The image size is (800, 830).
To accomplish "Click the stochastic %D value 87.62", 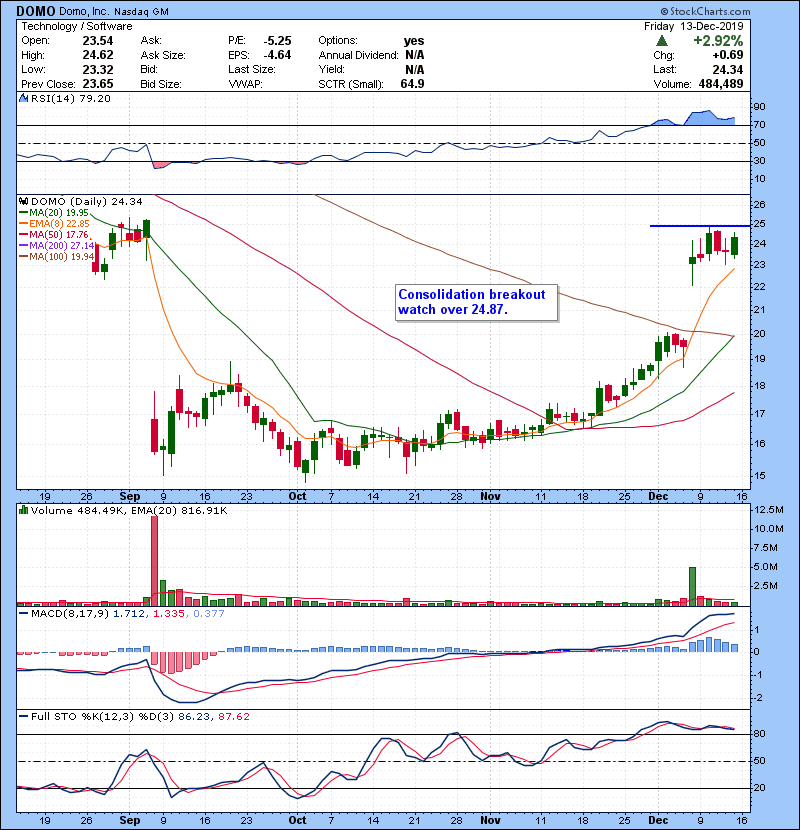I will pyautogui.click(x=234, y=717).
